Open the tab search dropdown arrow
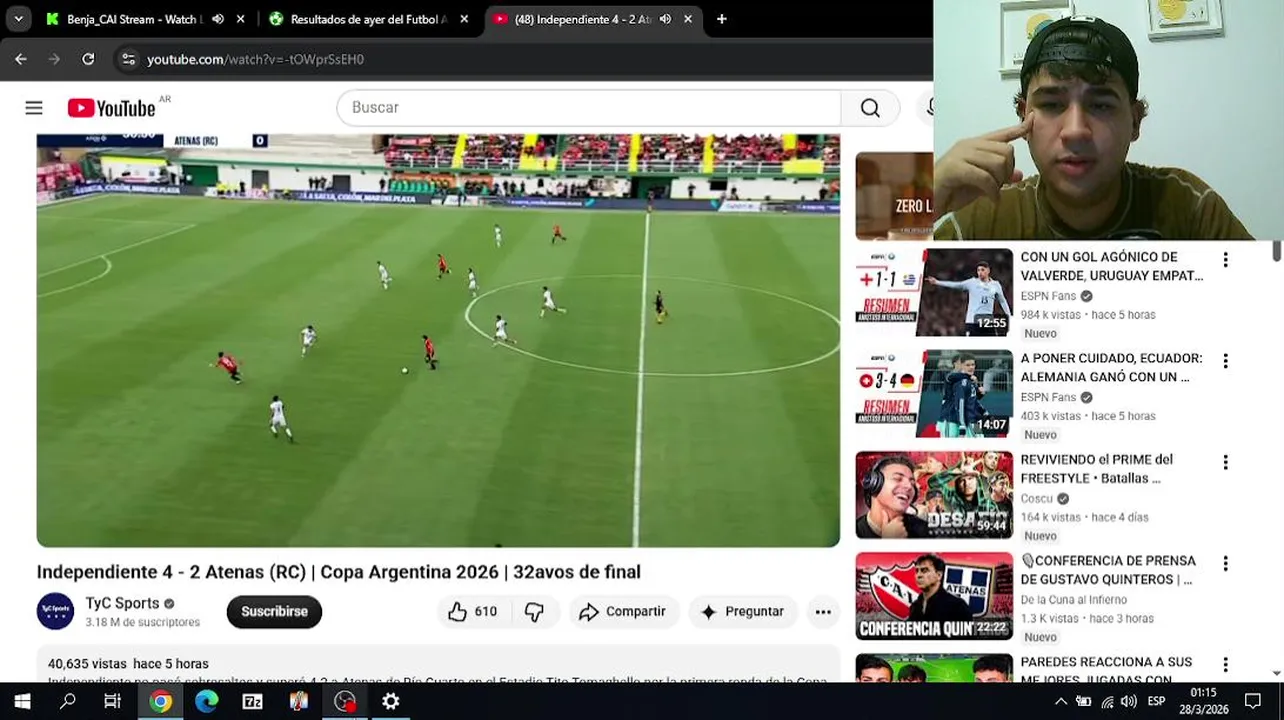The height and width of the screenshot is (720, 1284). tap(18, 19)
